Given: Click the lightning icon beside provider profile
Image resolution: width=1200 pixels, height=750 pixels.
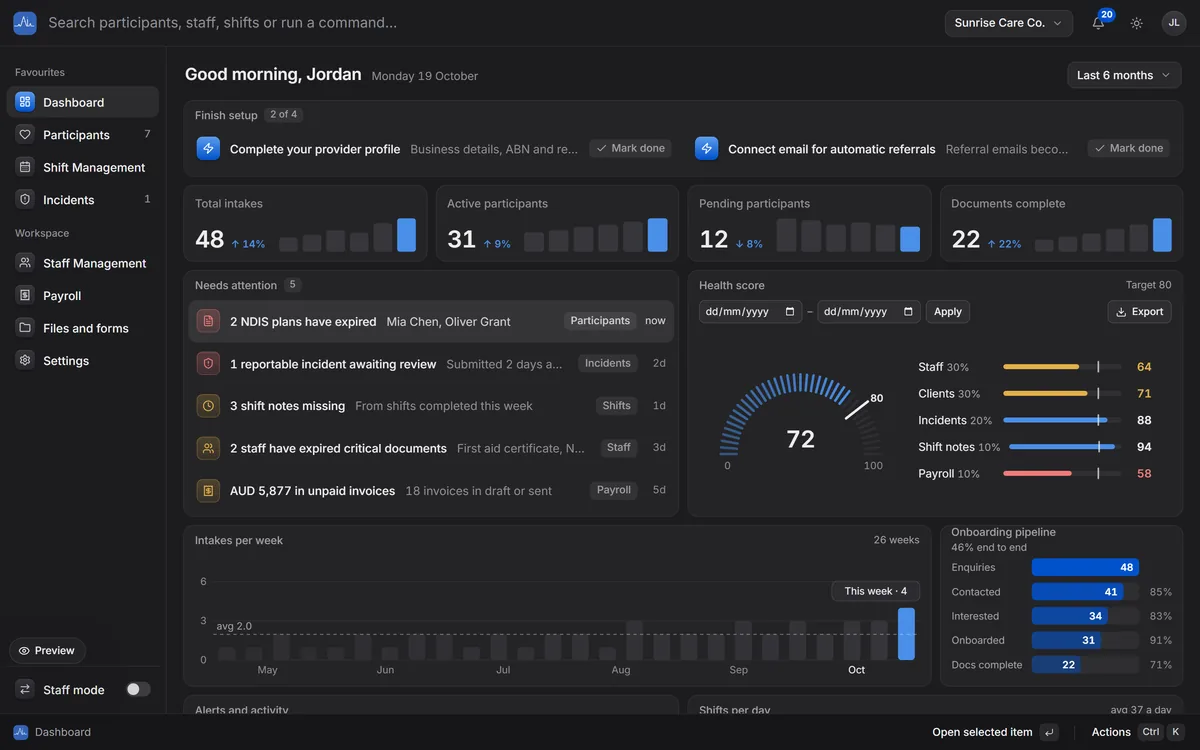Looking at the screenshot, I should click(208, 148).
